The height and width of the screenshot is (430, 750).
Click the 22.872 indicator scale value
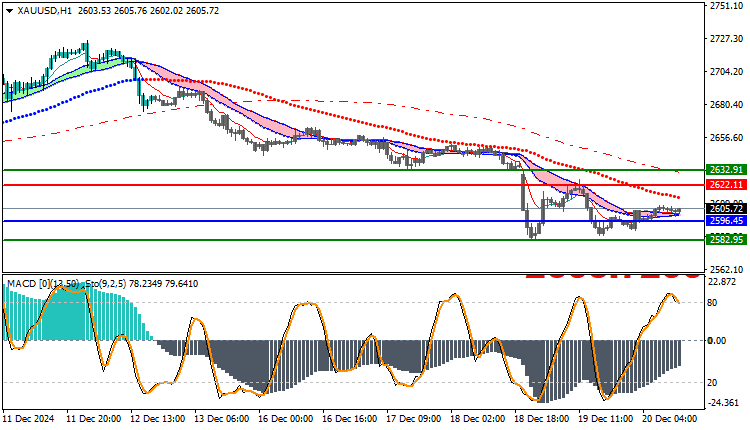722,282
